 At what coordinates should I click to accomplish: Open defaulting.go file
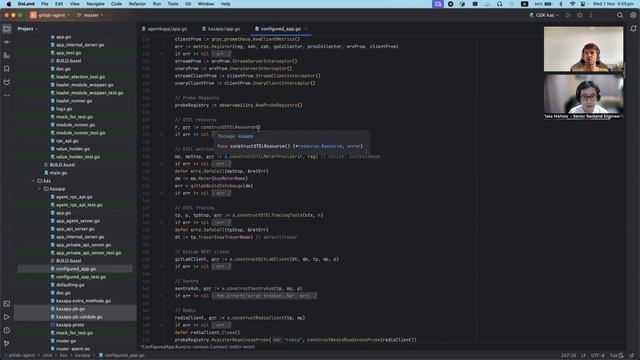[70, 285]
